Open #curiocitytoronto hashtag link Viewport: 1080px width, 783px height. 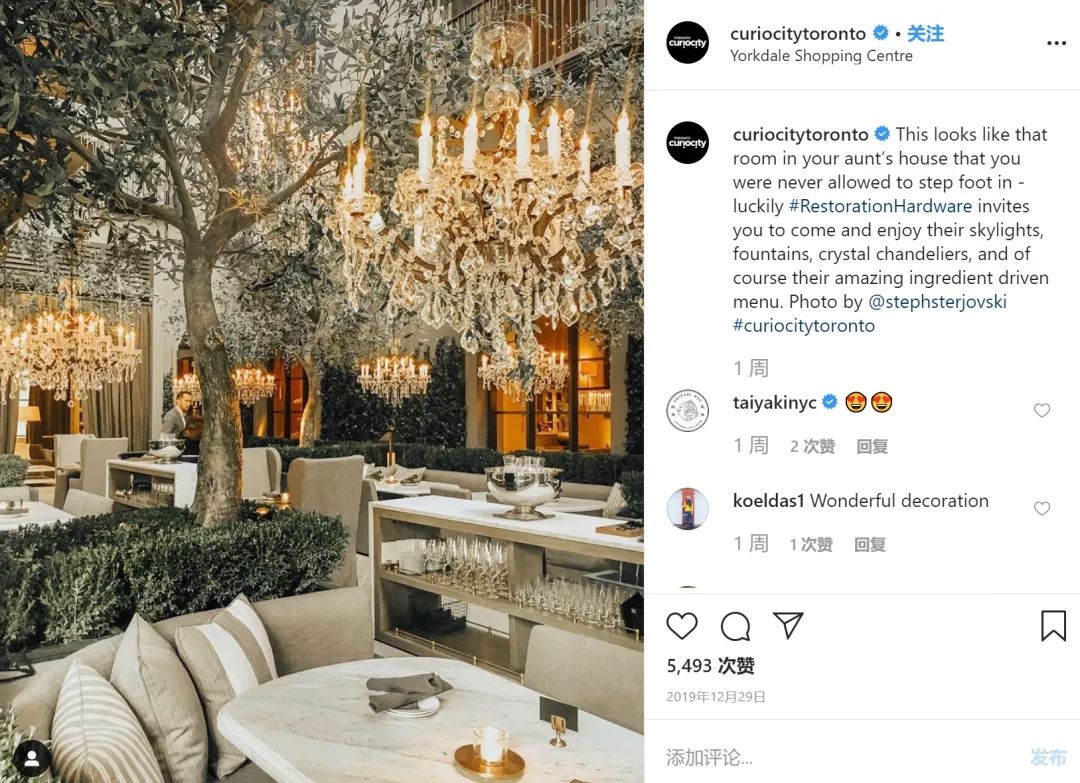tap(804, 326)
